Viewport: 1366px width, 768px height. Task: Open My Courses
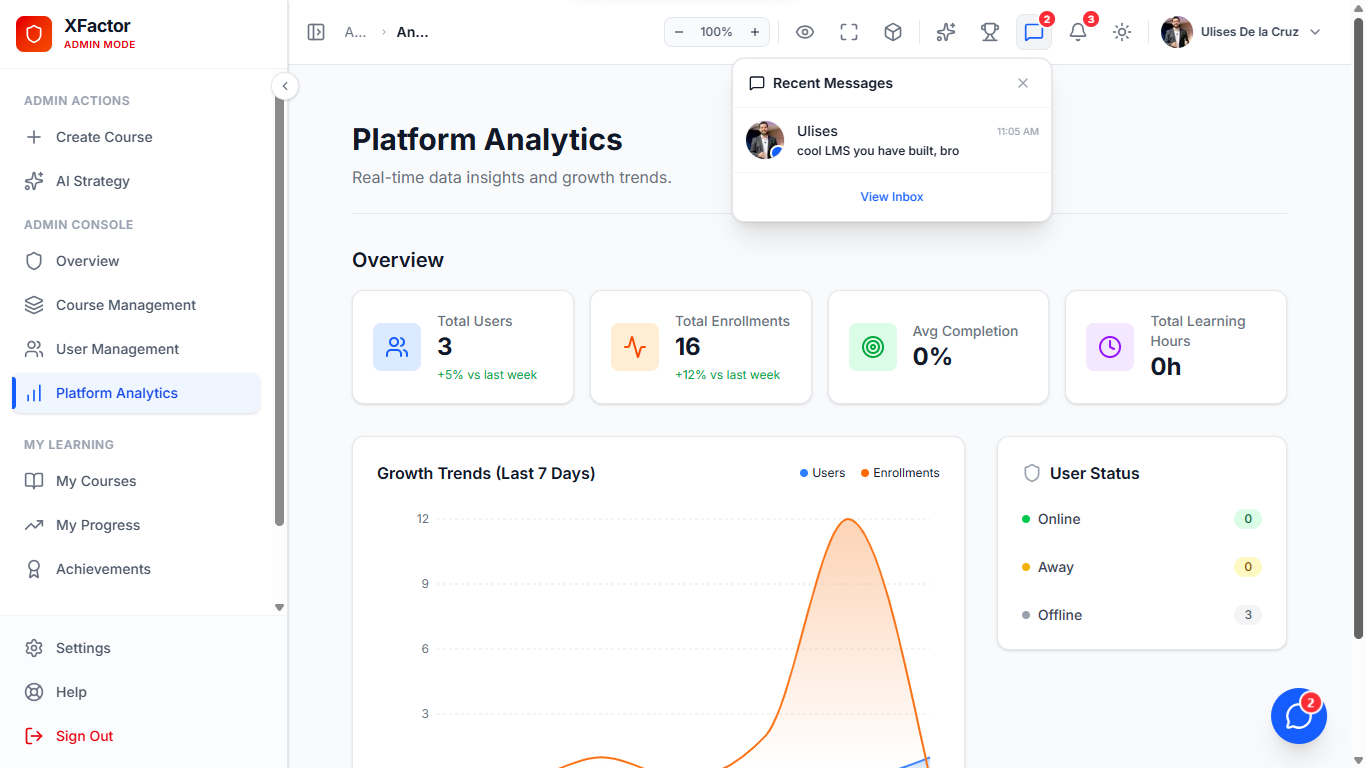(136, 481)
